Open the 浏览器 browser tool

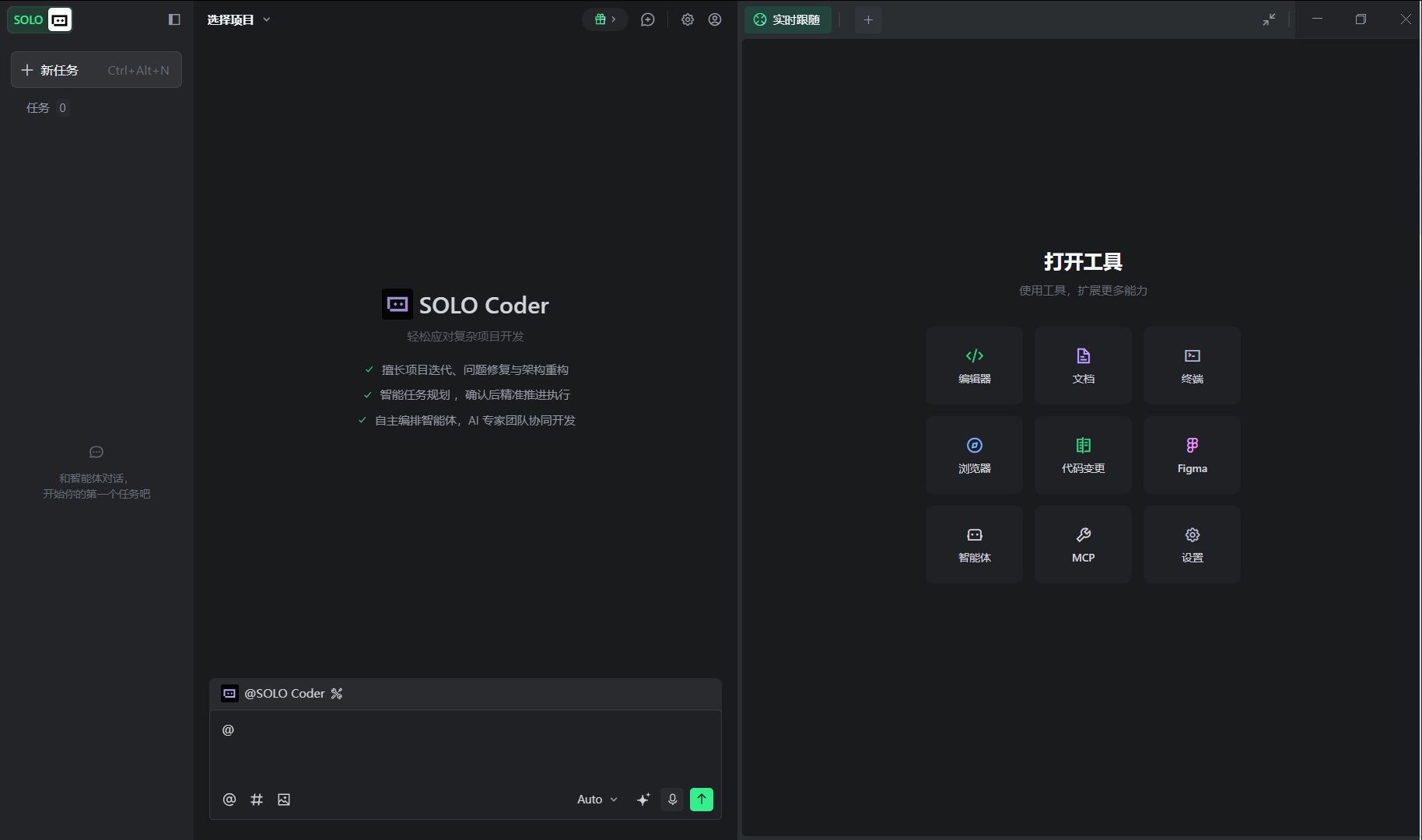[974, 455]
